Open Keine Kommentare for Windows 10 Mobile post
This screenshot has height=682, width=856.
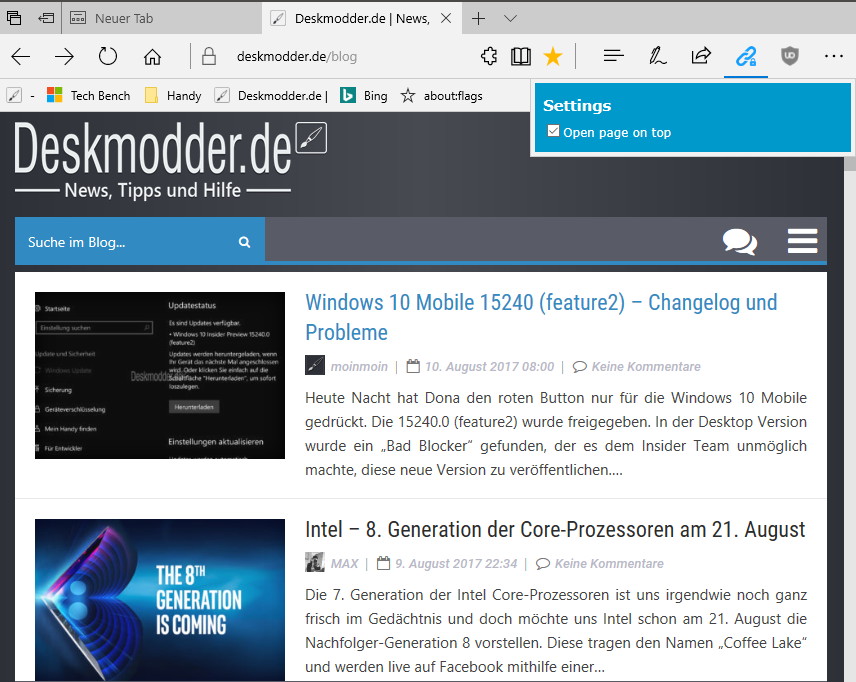coord(646,366)
